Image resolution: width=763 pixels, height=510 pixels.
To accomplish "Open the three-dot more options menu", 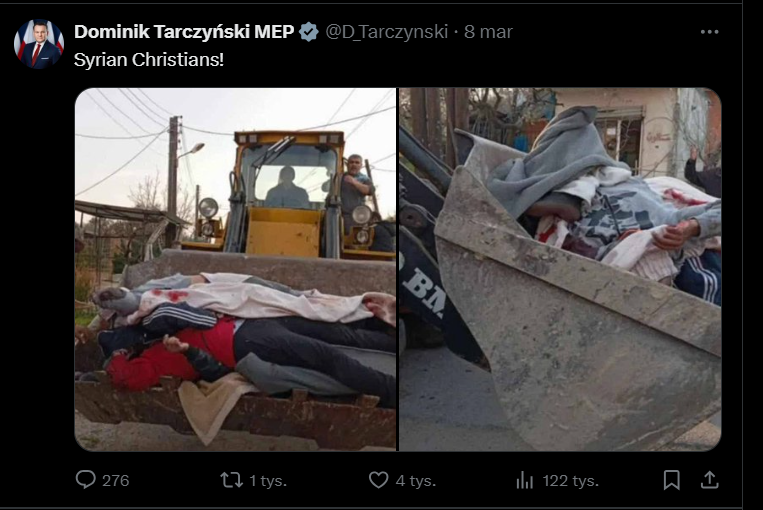I will (x=709, y=32).
